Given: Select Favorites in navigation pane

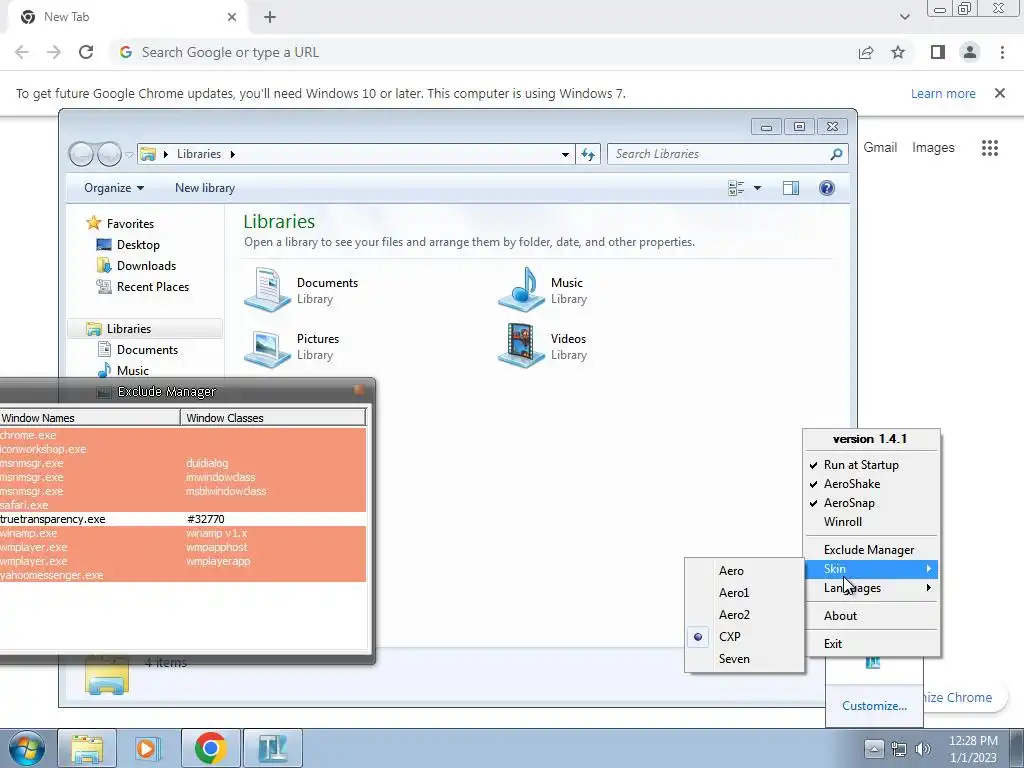Looking at the screenshot, I should click(130, 223).
